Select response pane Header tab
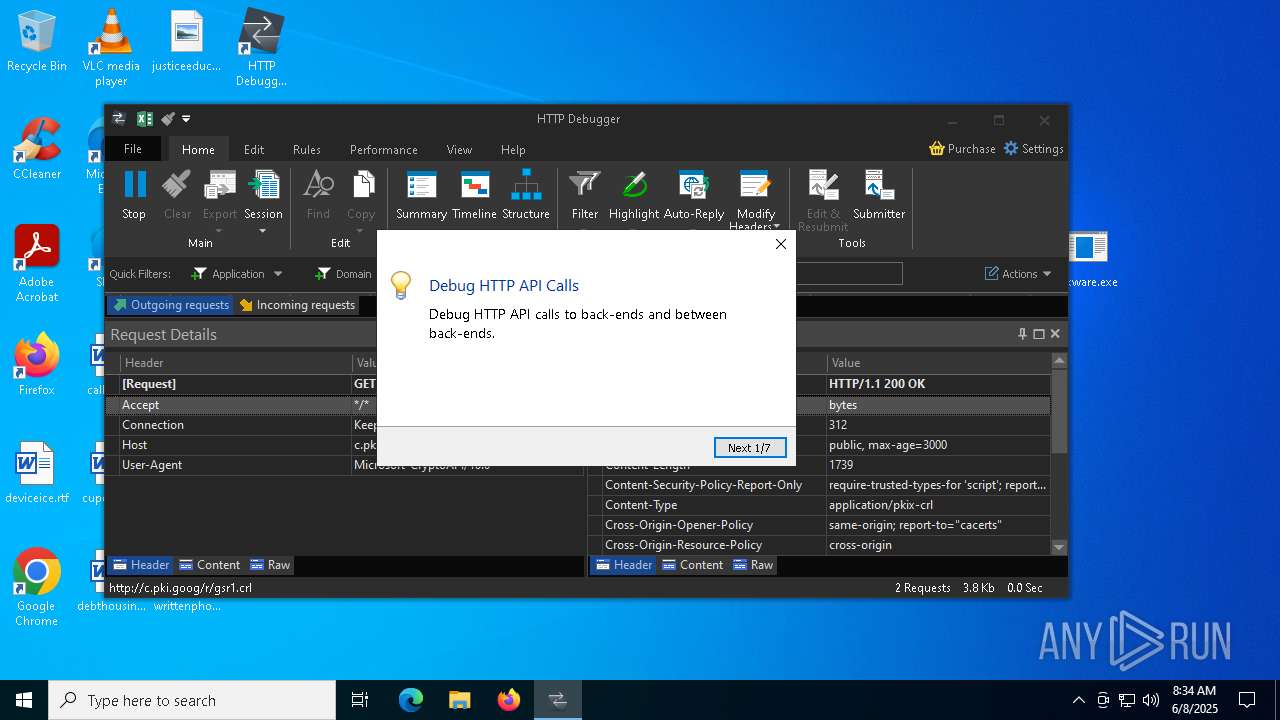Screen dimensions: 1280x720 pos(624,565)
